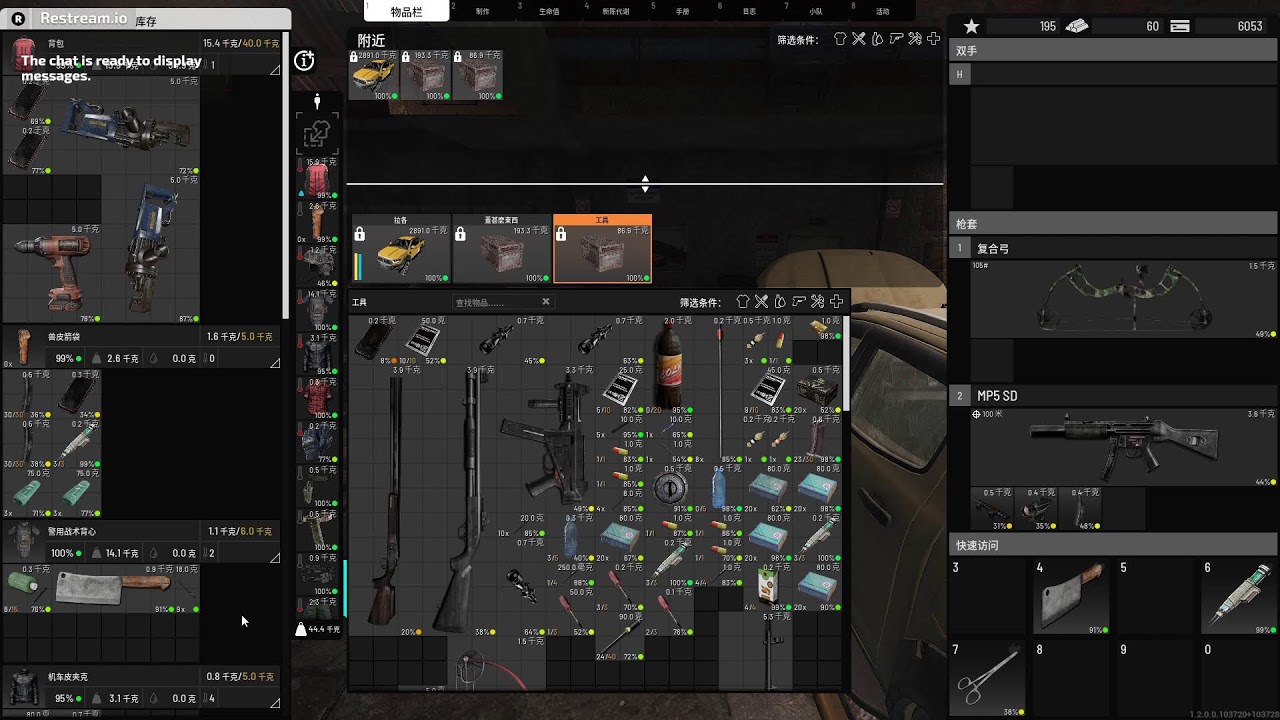Filter 工具 container by gun icon

coord(799,301)
